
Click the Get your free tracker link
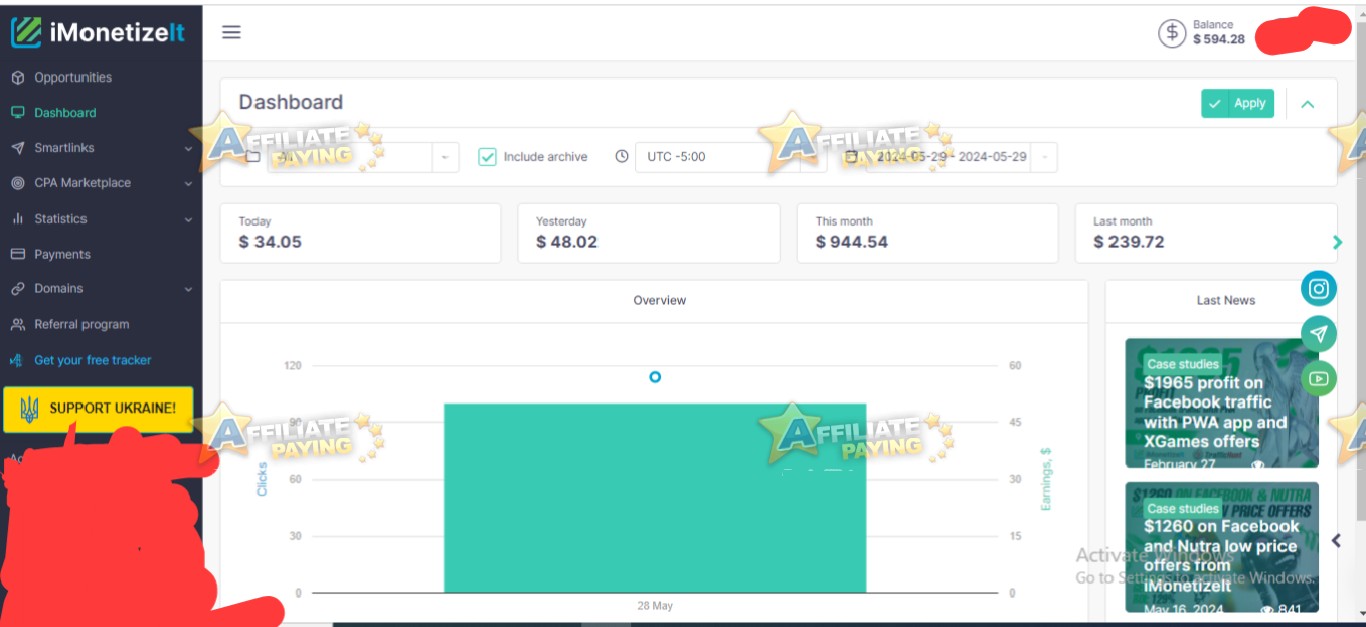click(x=93, y=360)
